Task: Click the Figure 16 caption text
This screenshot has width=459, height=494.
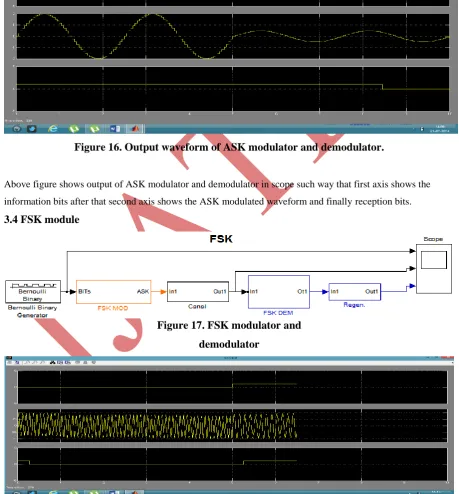Action: (x=229, y=147)
